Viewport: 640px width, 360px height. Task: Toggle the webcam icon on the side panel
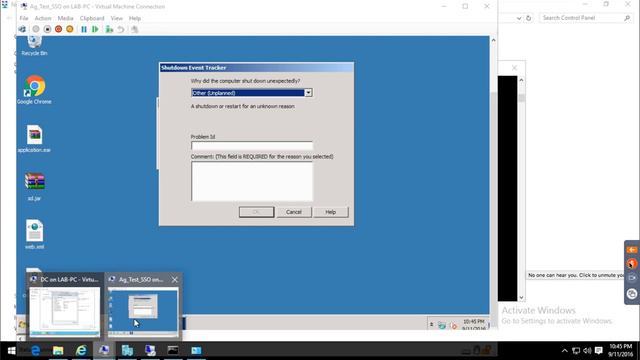(632, 278)
